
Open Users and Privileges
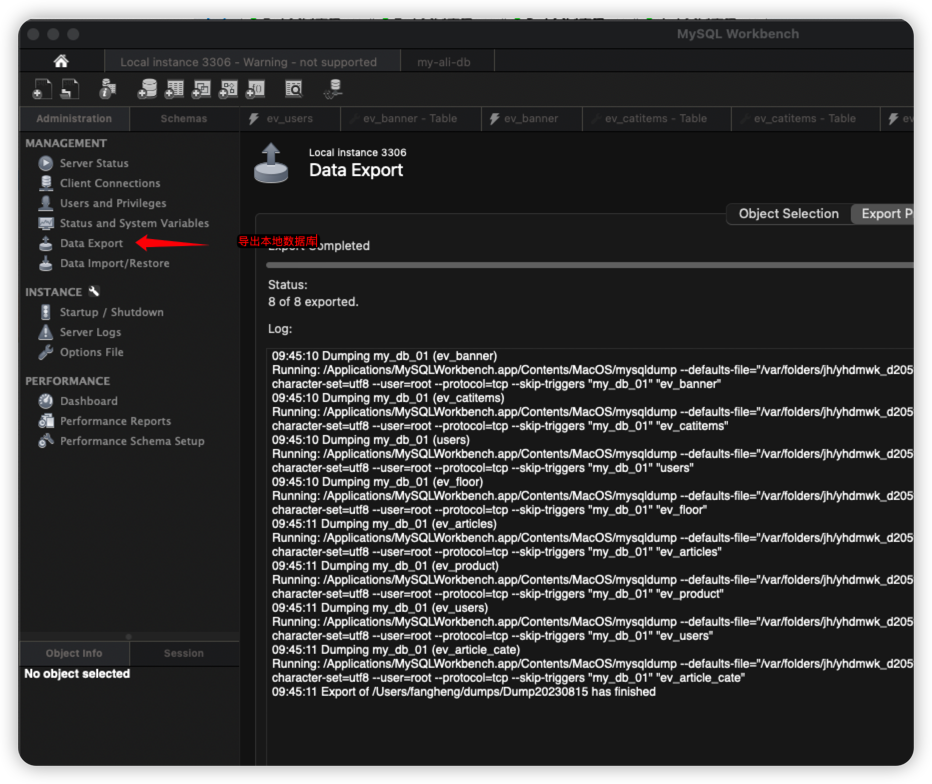pos(113,203)
